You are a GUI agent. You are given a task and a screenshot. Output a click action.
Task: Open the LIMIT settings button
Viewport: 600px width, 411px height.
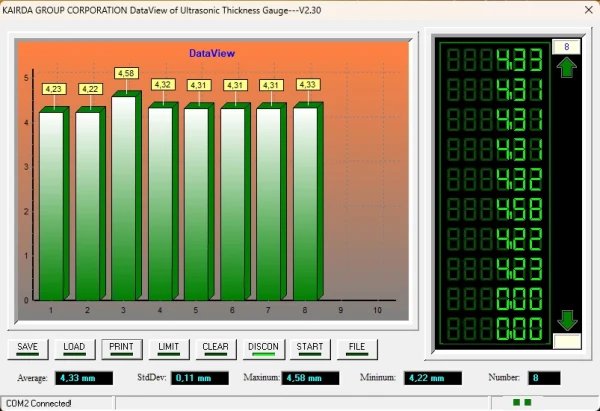169,349
